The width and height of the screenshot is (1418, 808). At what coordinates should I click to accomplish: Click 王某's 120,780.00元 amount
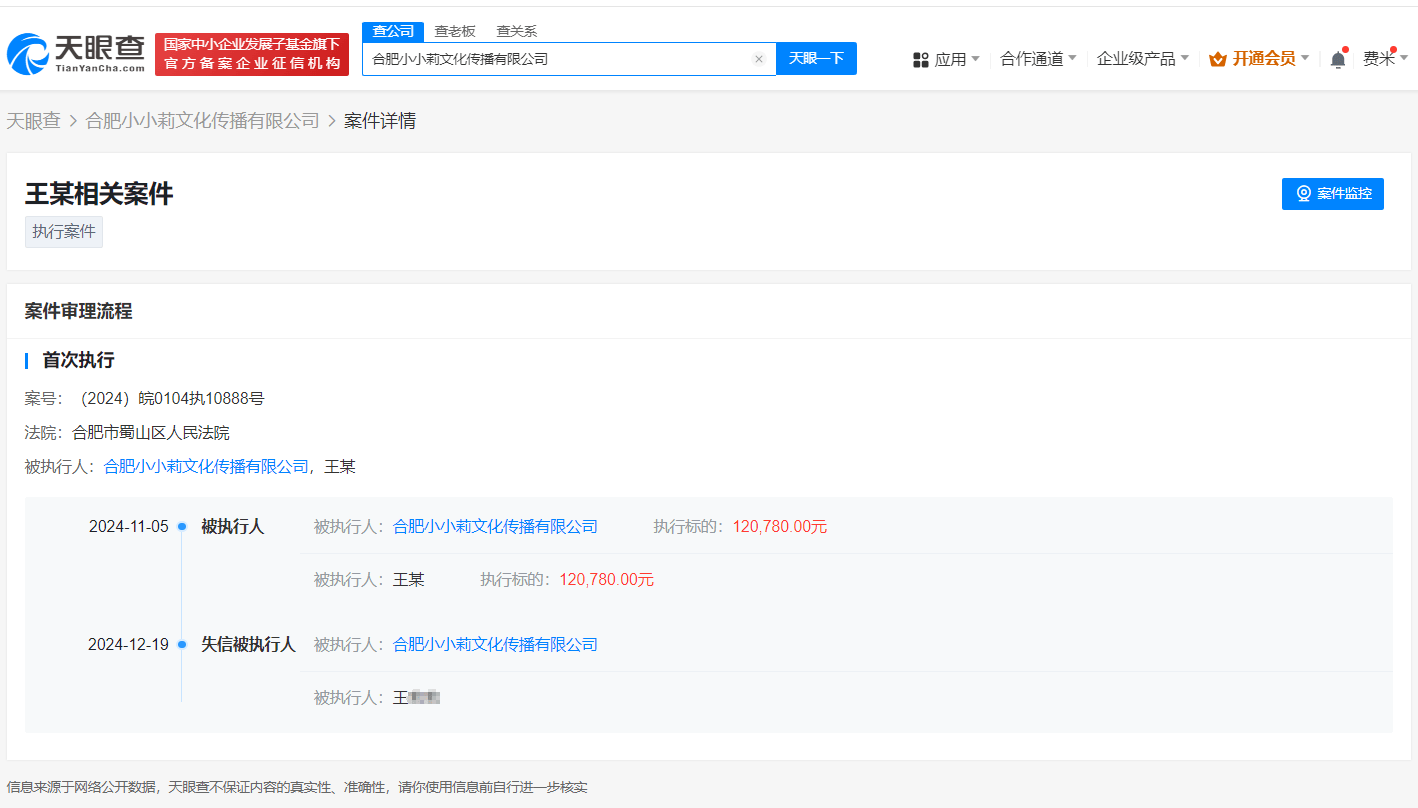(x=606, y=580)
